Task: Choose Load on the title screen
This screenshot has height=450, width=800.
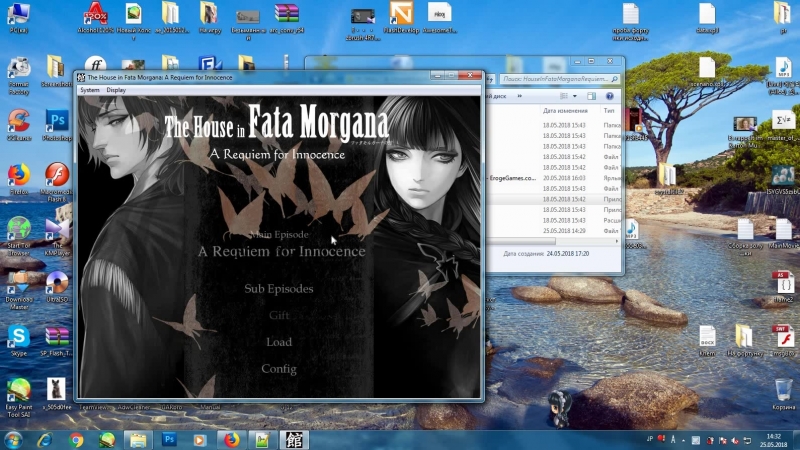Action: (x=279, y=342)
